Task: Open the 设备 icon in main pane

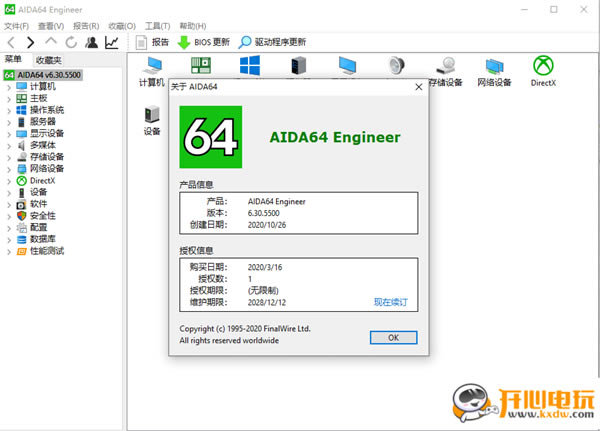Action: (152, 121)
